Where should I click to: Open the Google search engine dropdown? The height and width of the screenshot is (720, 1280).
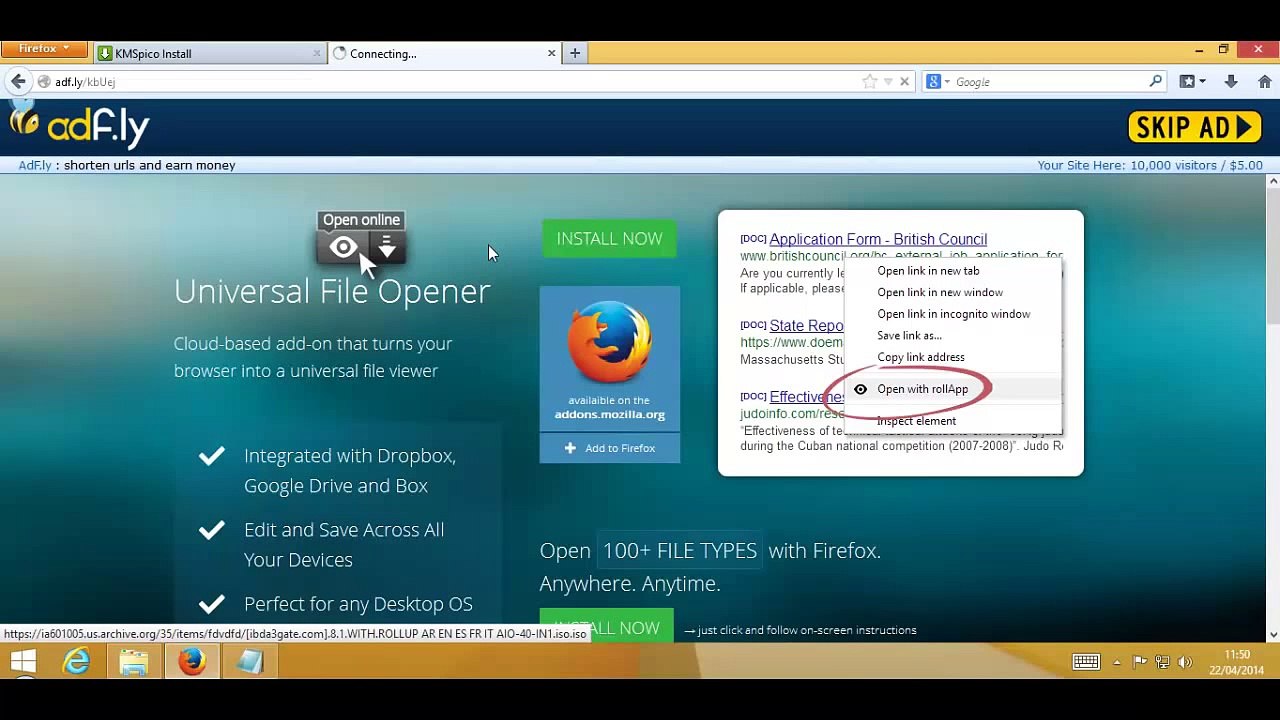click(x=937, y=82)
